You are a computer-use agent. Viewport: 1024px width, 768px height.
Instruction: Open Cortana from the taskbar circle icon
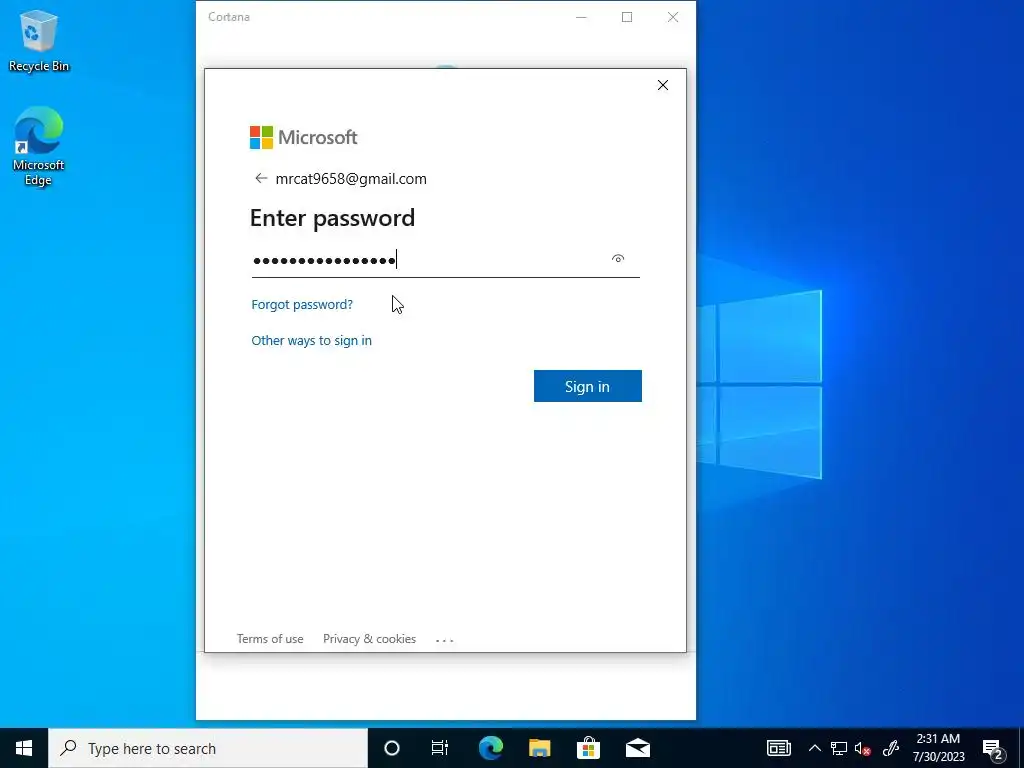coord(392,748)
